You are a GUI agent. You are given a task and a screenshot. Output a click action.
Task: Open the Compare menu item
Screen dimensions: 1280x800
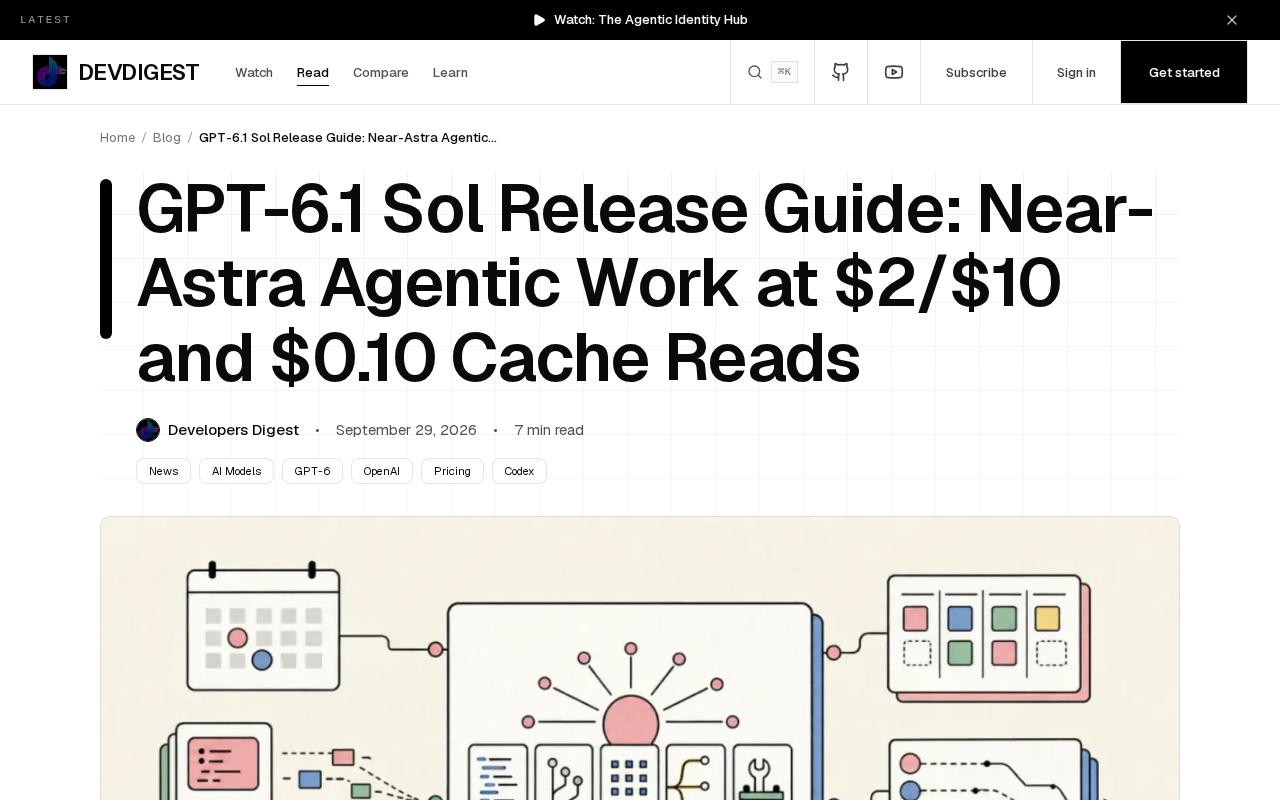(x=381, y=72)
